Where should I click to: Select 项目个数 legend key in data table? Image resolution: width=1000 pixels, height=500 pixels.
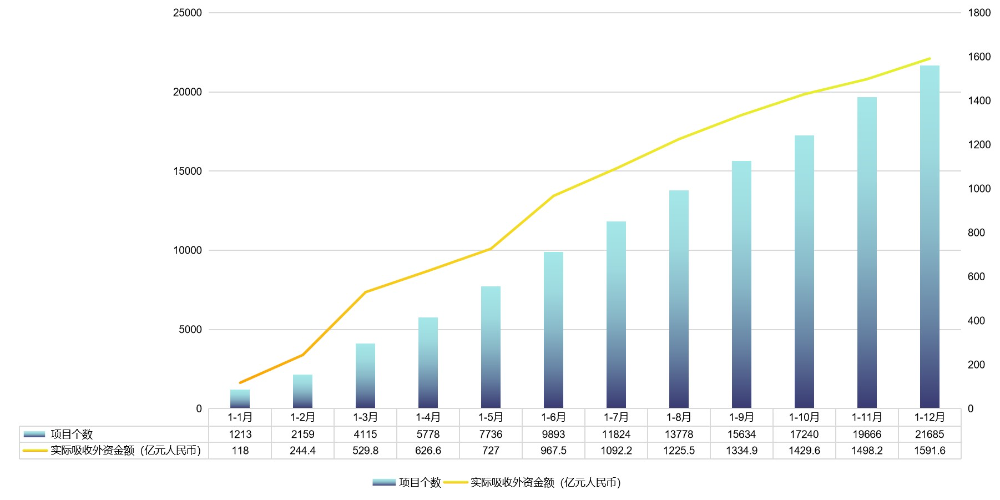click(35, 434)
